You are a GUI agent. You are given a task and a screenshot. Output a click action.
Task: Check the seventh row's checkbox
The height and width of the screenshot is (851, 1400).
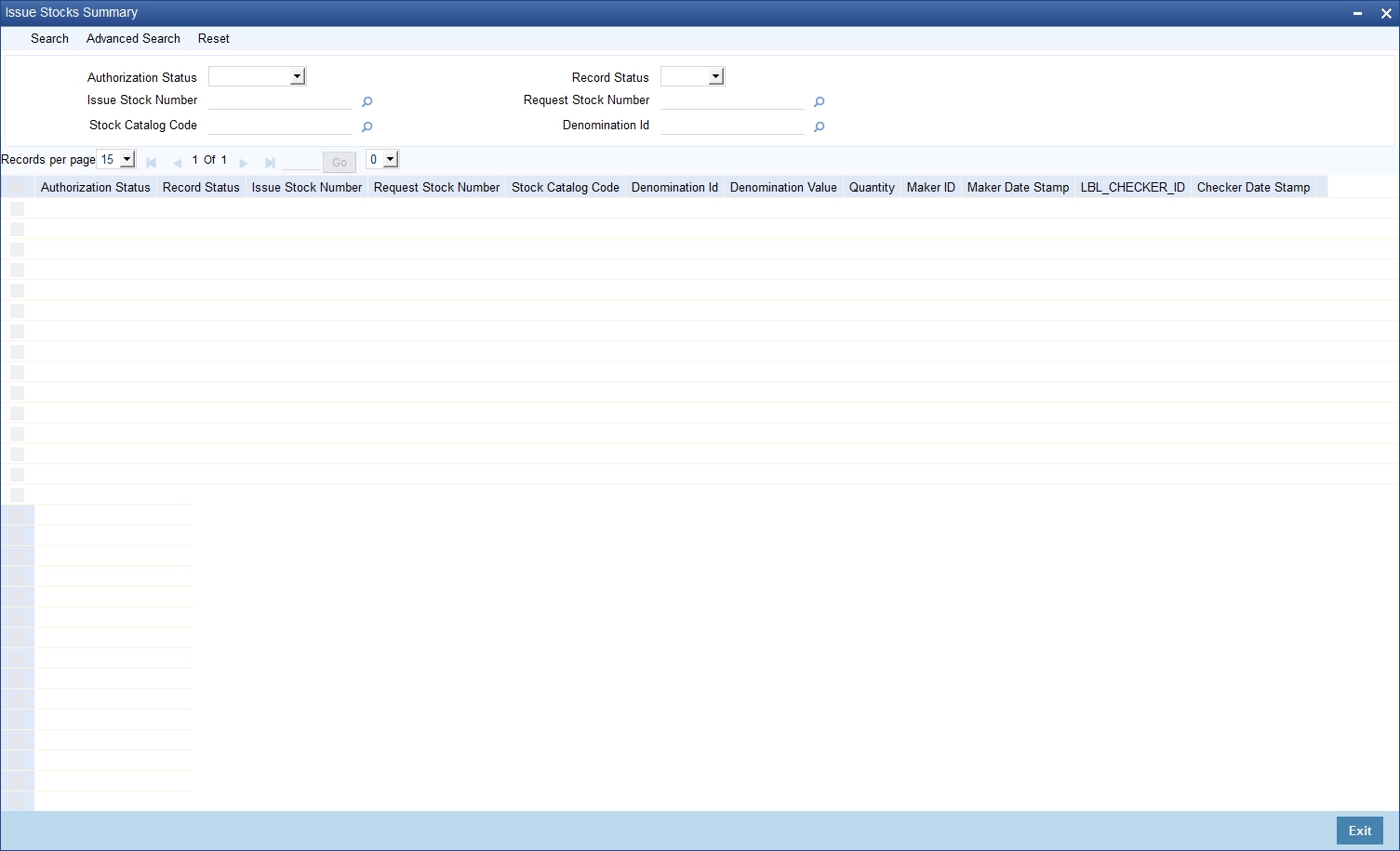(17, 331)
